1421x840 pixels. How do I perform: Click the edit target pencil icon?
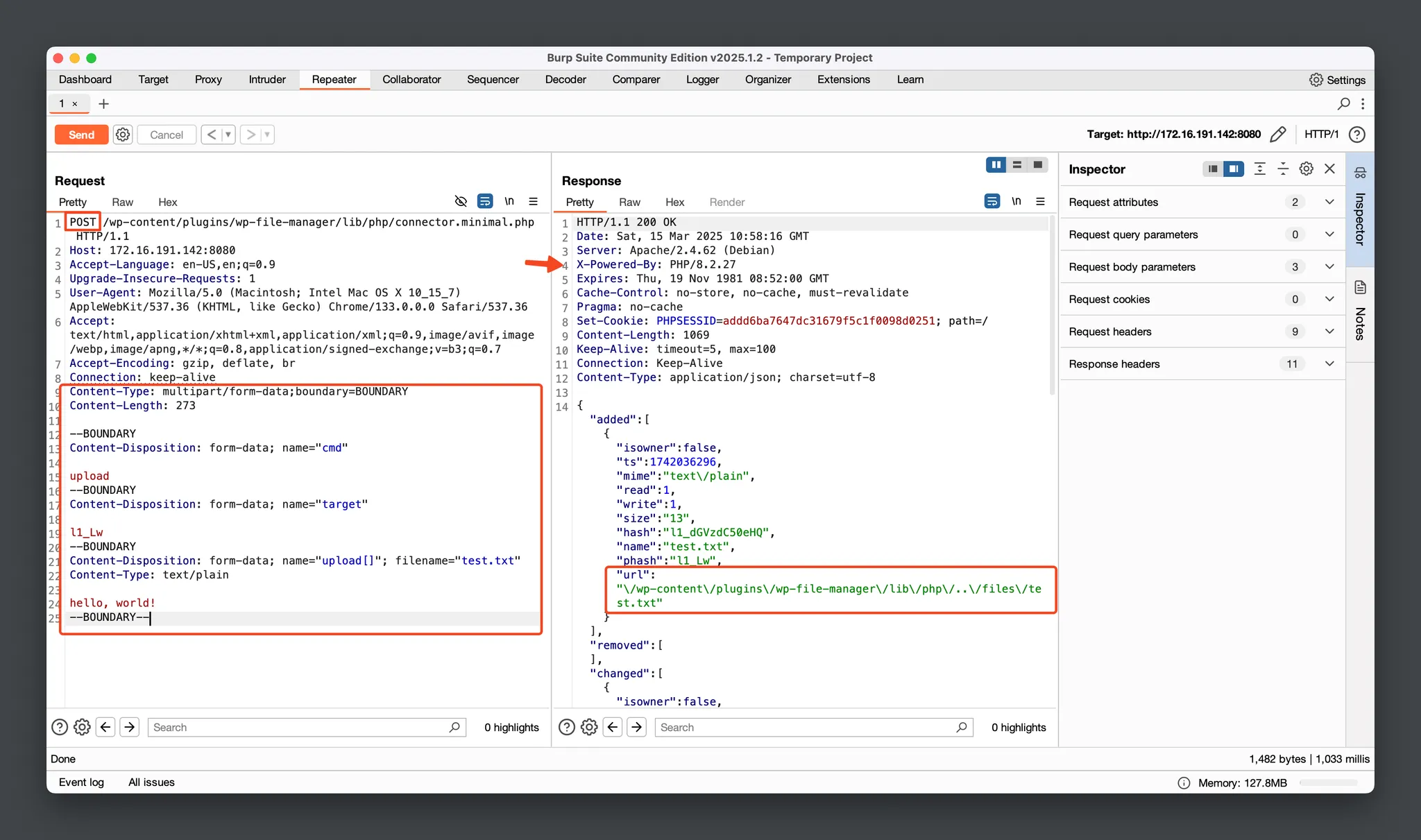pos(1278,134)
